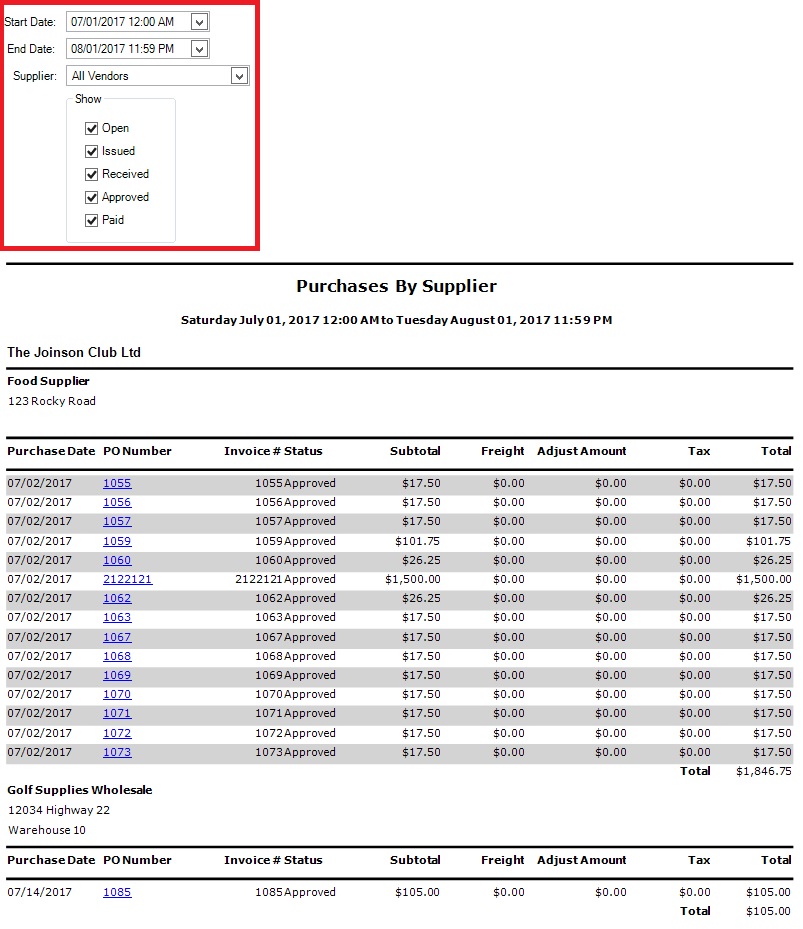This screenshot has width=803, height=929.
Task: Open PO number 1059 link
Action: click(x=117, y=541)
